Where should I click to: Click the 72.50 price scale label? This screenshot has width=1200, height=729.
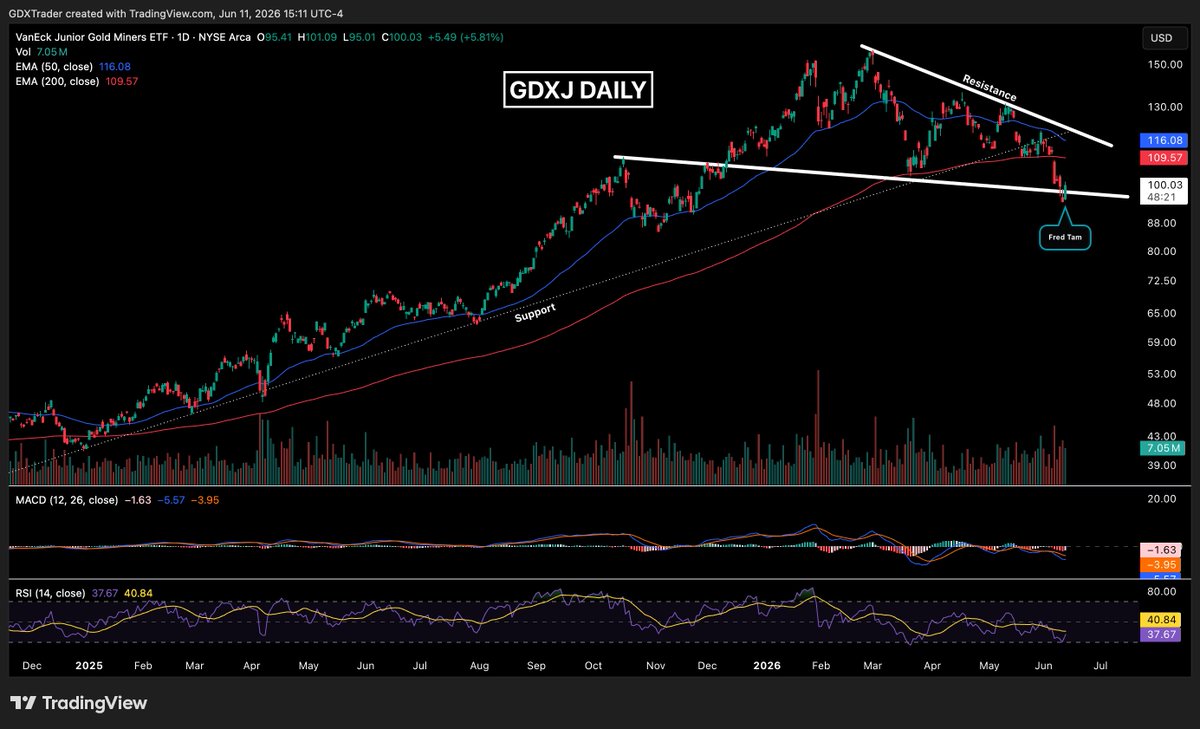click(x=1163, y=281)
